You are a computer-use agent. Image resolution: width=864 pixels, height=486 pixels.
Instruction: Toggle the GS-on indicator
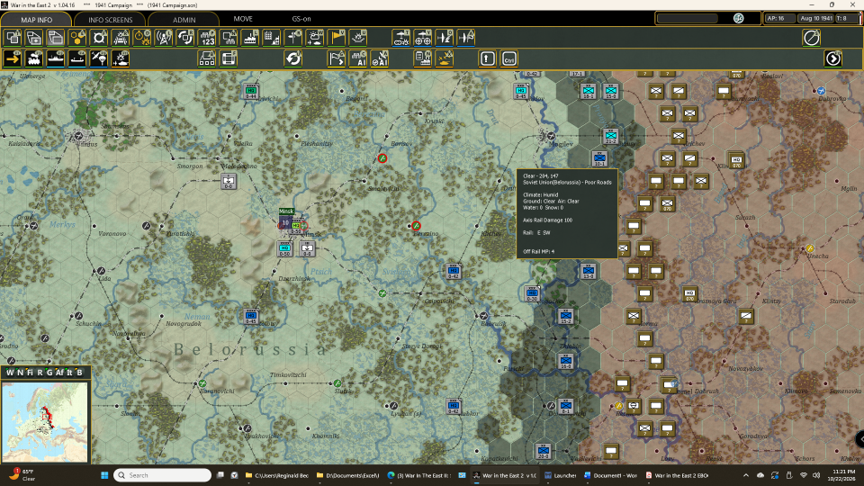click(301, 19)
